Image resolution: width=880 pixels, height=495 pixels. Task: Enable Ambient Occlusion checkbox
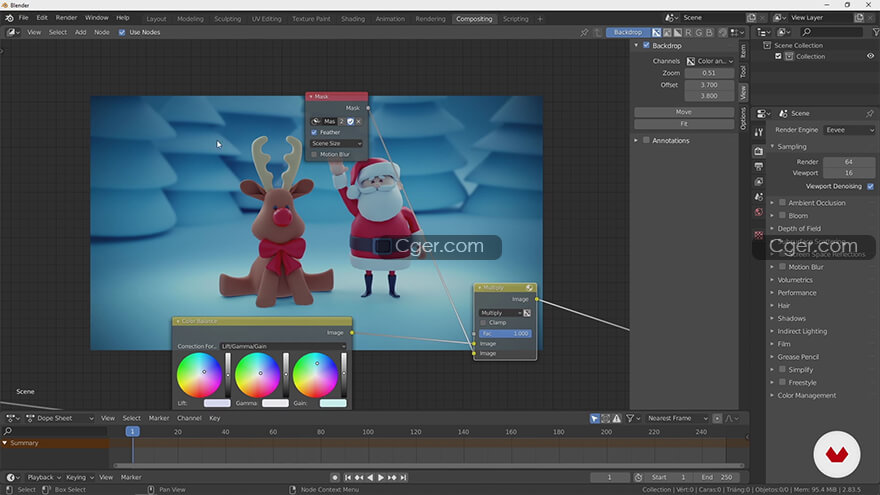(x=782, y=203)
